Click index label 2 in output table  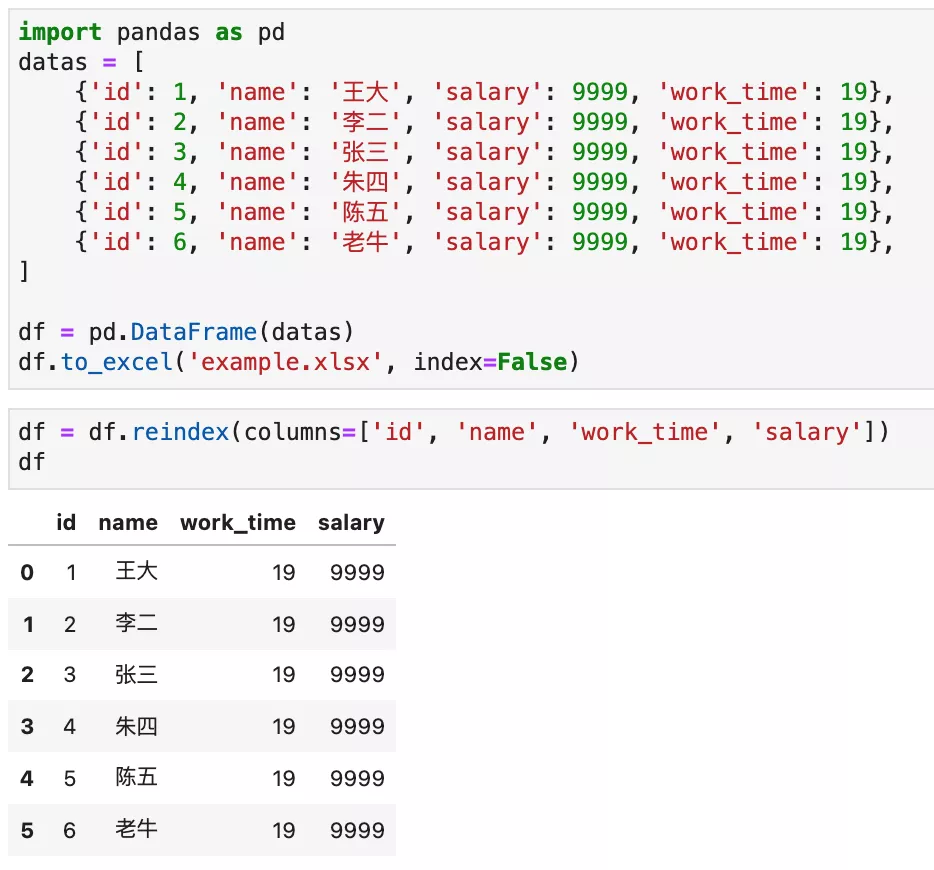pos(27,674)
